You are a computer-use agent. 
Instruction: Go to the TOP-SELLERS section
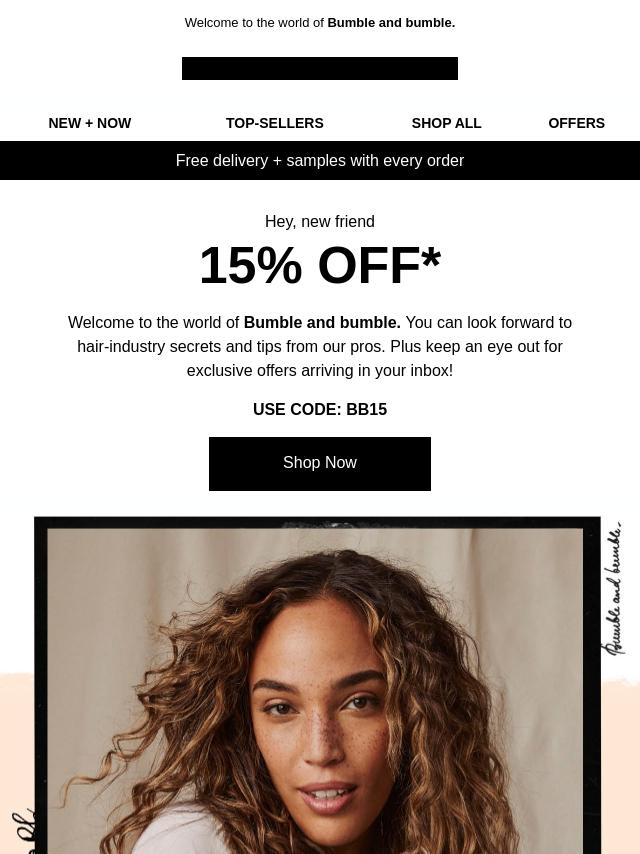tap(275, 123)
